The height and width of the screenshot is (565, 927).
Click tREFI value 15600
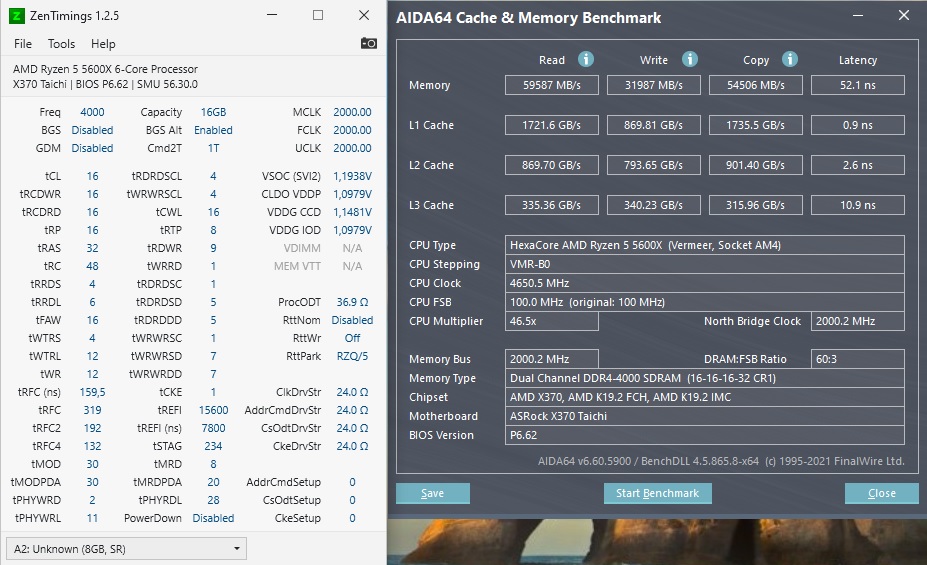tap(213, 410)
